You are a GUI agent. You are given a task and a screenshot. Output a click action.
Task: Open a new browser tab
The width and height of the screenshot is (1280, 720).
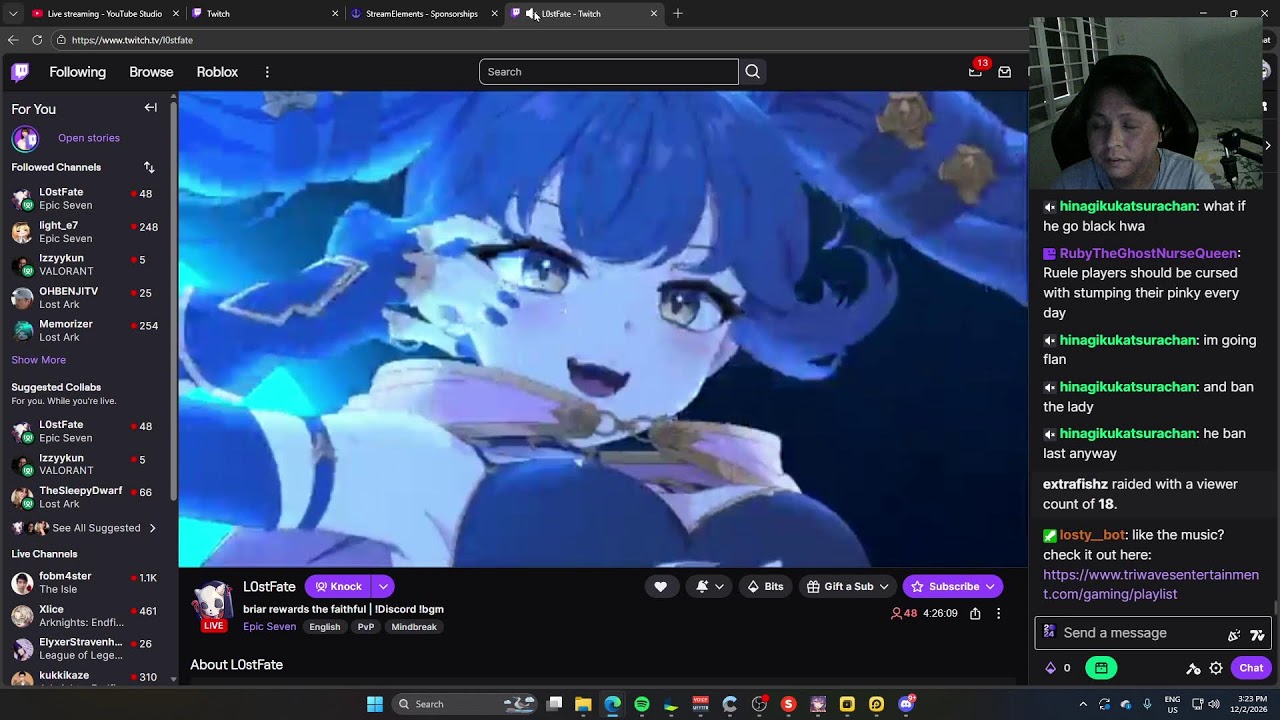tap(678, 14)
